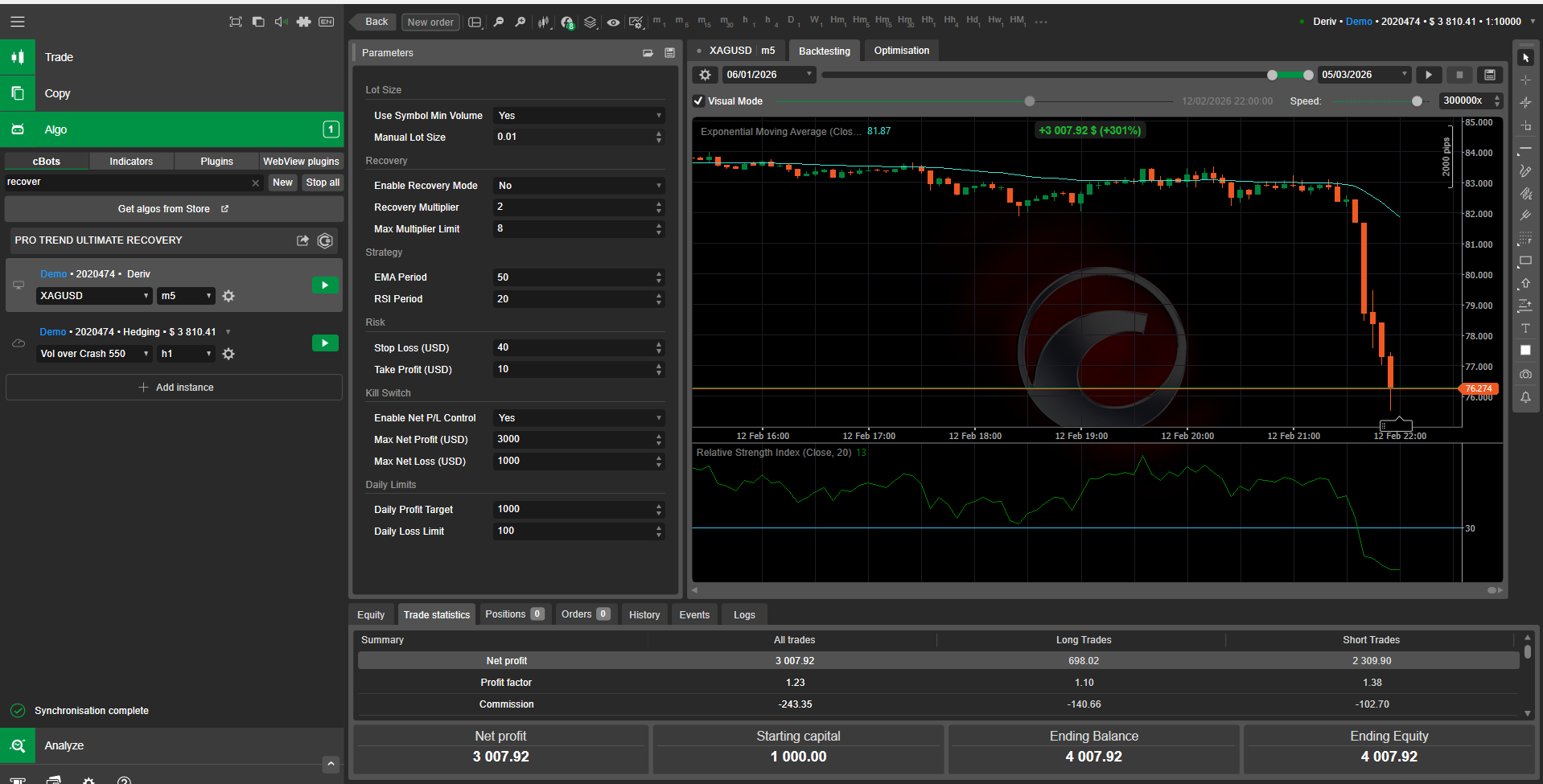Click the Stop all button

point(323,183)
